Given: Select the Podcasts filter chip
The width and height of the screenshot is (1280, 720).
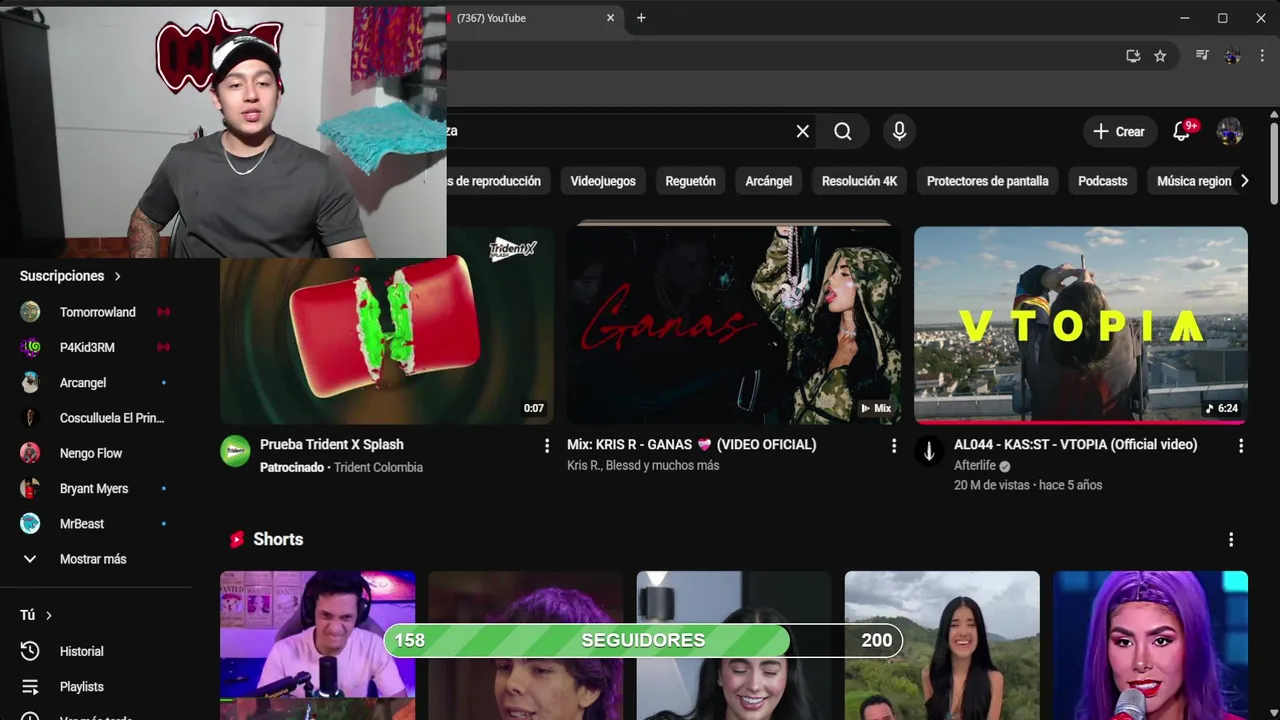Looking at the screenshot, I should [1103, 181].
